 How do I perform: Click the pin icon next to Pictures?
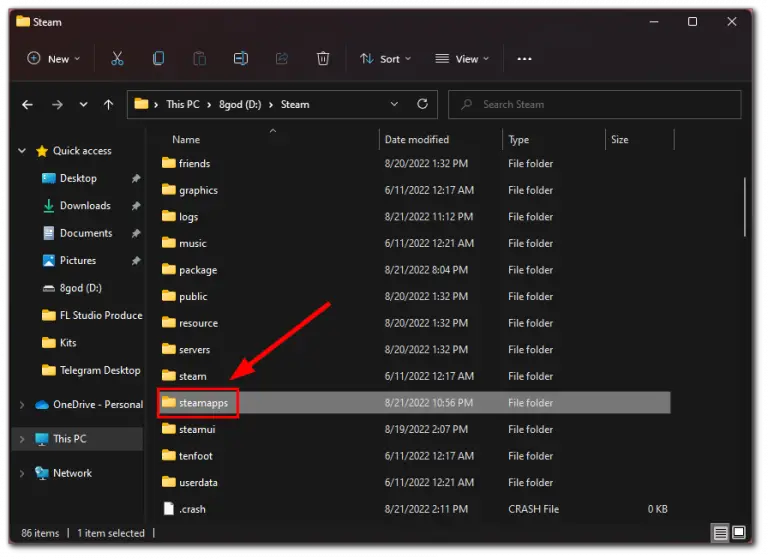[136, 261]
